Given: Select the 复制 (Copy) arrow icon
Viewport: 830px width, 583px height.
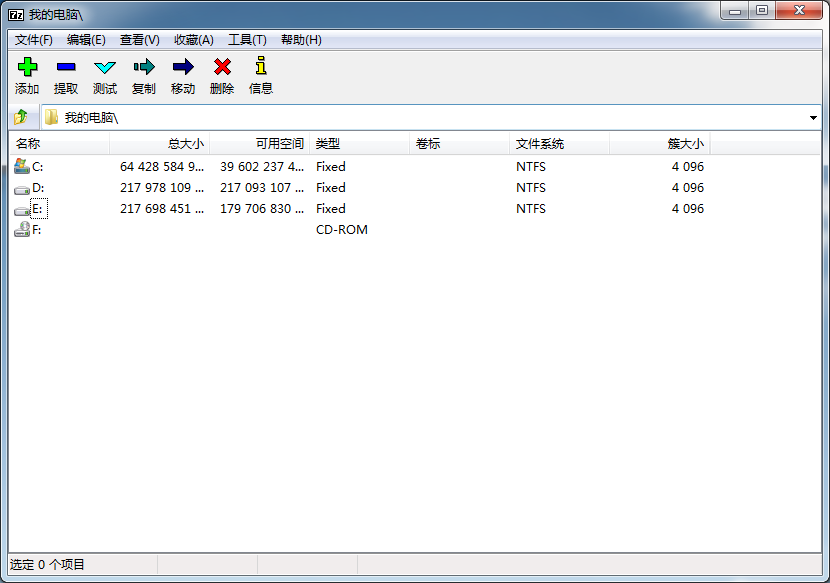Looking at the screenshot, I should [x=144, y=68].
